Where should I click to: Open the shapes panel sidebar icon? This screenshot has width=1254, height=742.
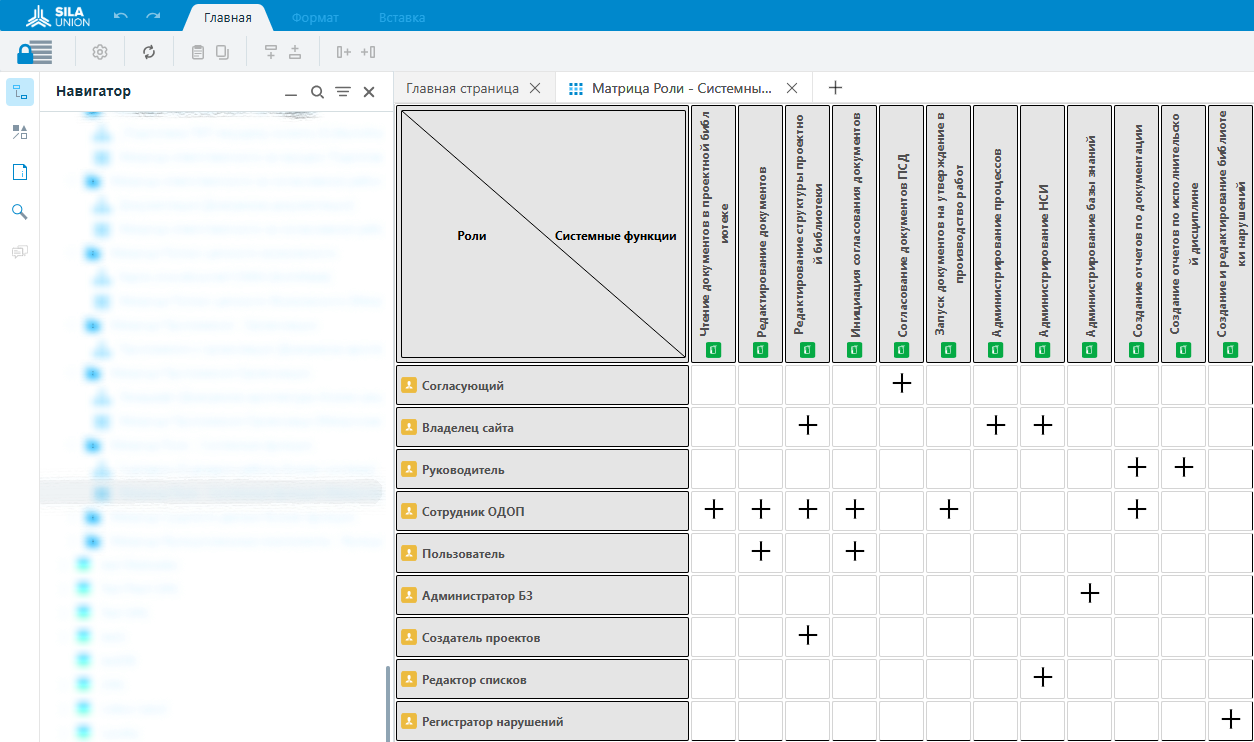pyautogui.click(x=19, y=132)
